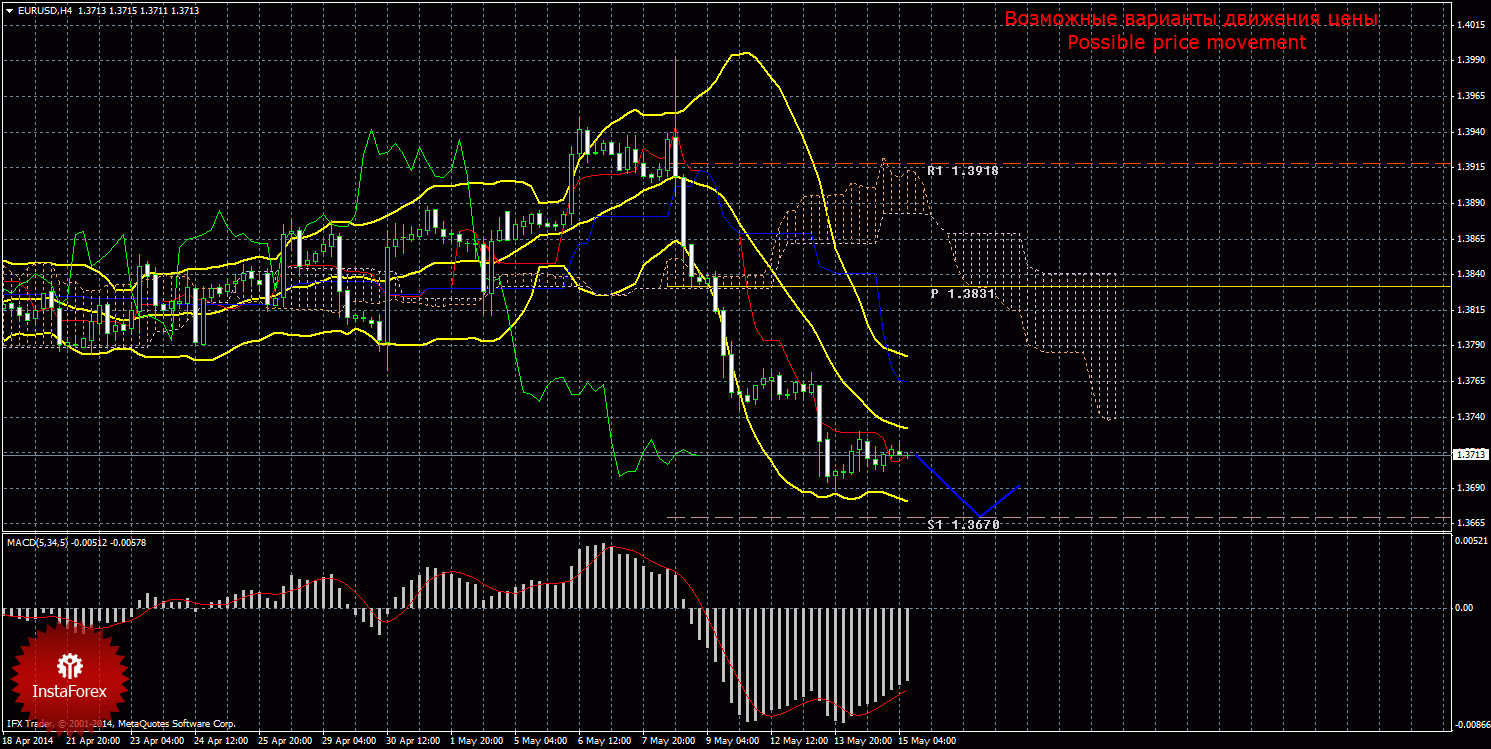Viewport: 1491px width, 749px height.
Task: Click the OHLC values 1.3713 1.3715 1.3711 1.3713
Action: [x=139, y=9]
